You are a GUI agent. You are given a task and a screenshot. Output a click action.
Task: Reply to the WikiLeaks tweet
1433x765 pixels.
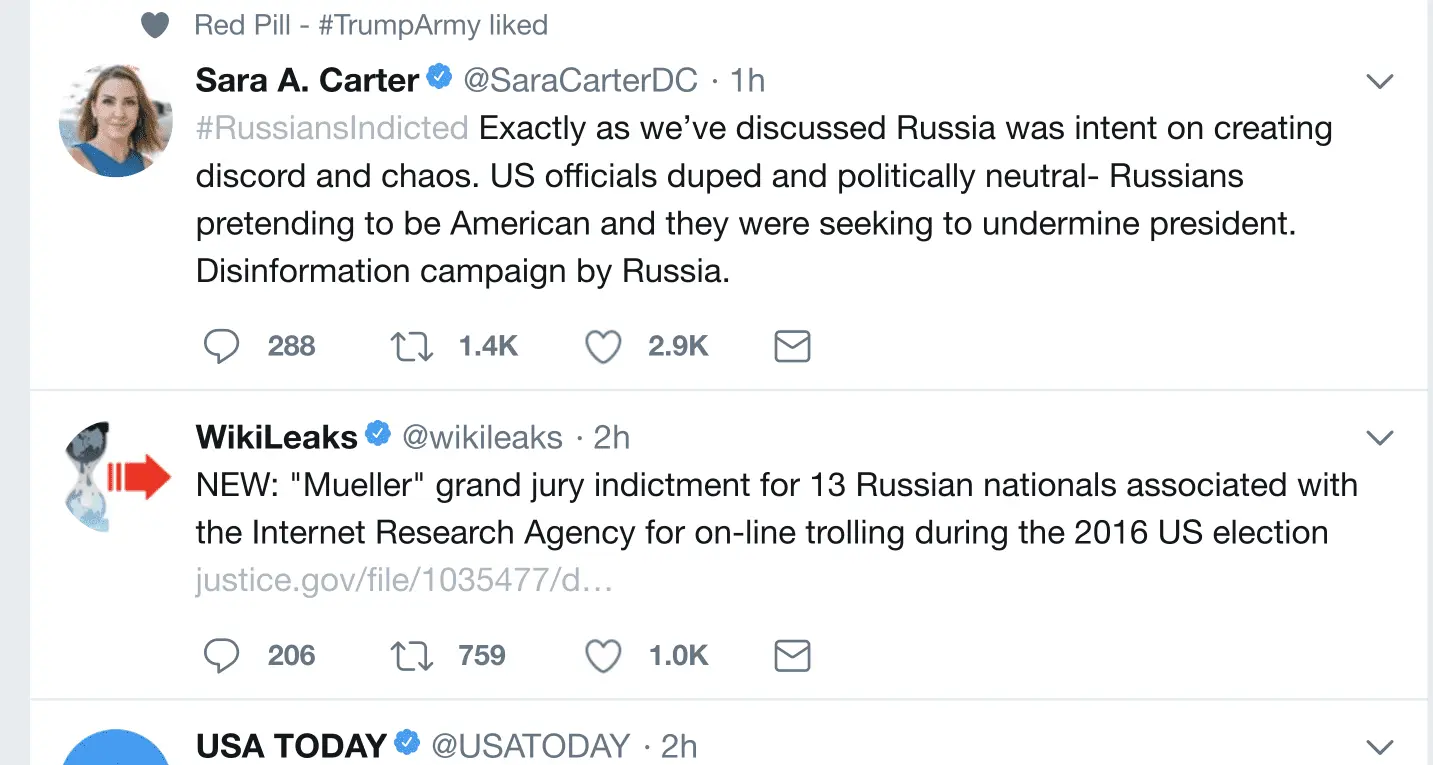pyautogui.click(x=222, y=656)
